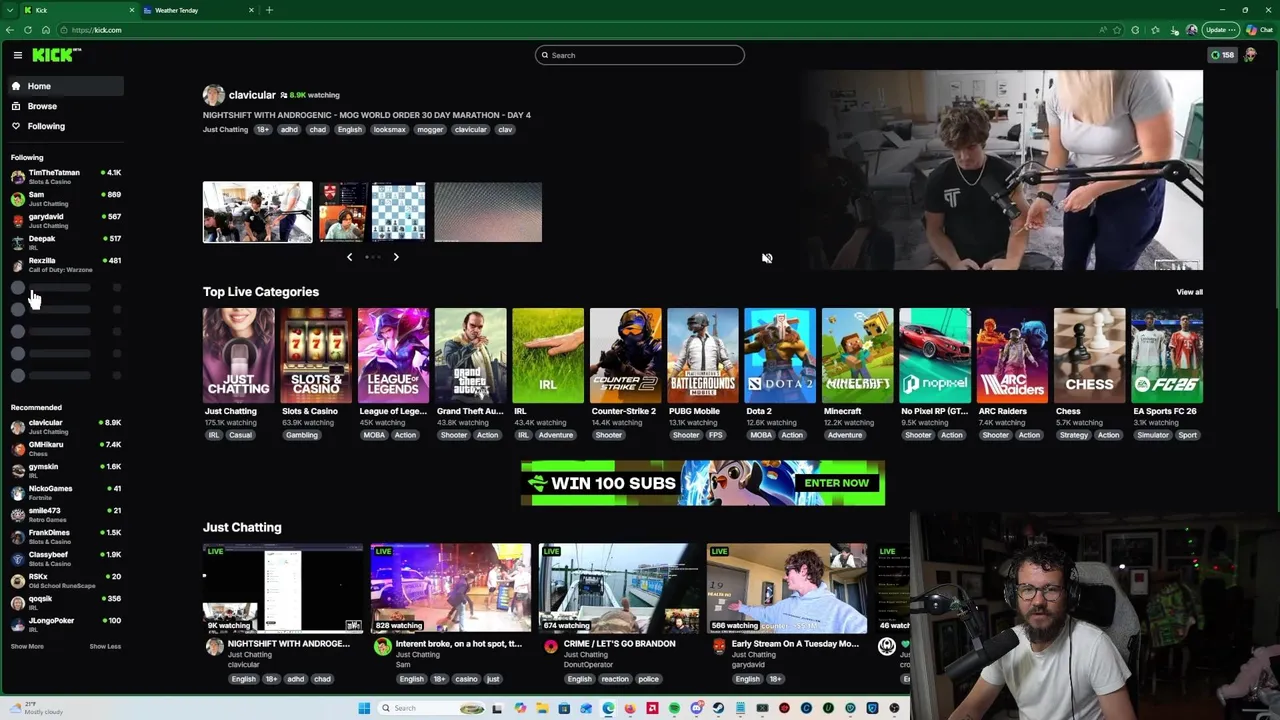The width and height of the screenshot is (1280, 720).
Task: Open the browser tab search dropdown
Action: pos(10,10)
